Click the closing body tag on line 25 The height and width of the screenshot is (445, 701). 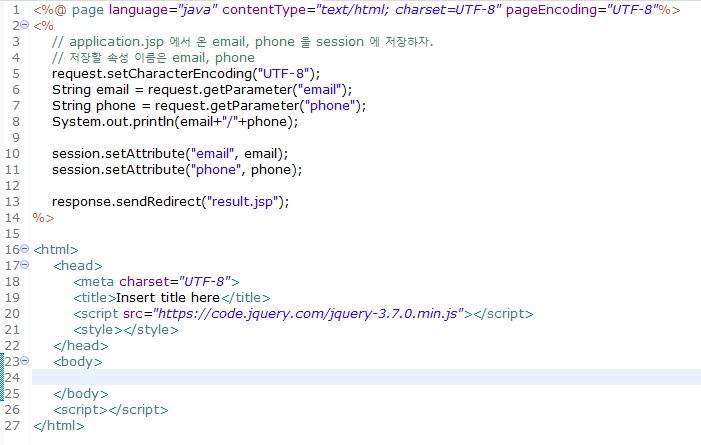tap(81, 394)
